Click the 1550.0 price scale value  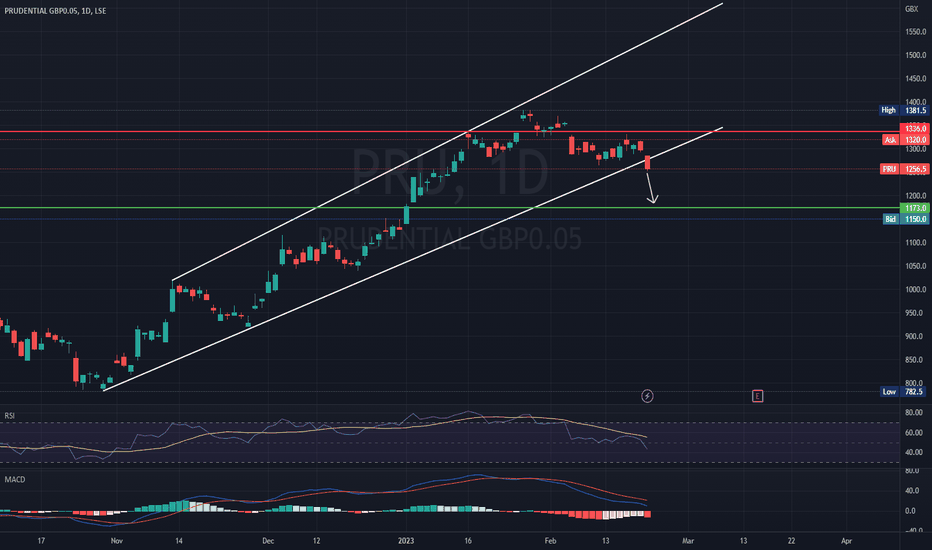[x=916, y=32]
